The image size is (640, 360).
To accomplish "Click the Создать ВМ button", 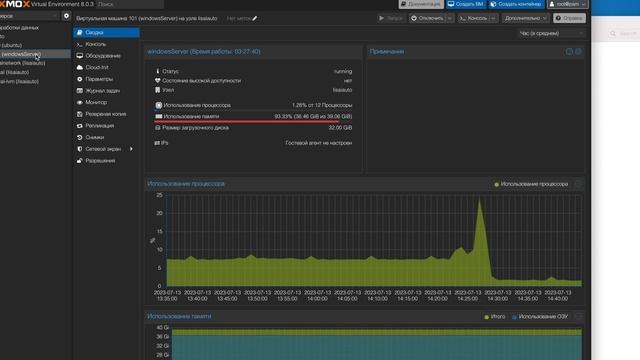I will click(465, 4).
